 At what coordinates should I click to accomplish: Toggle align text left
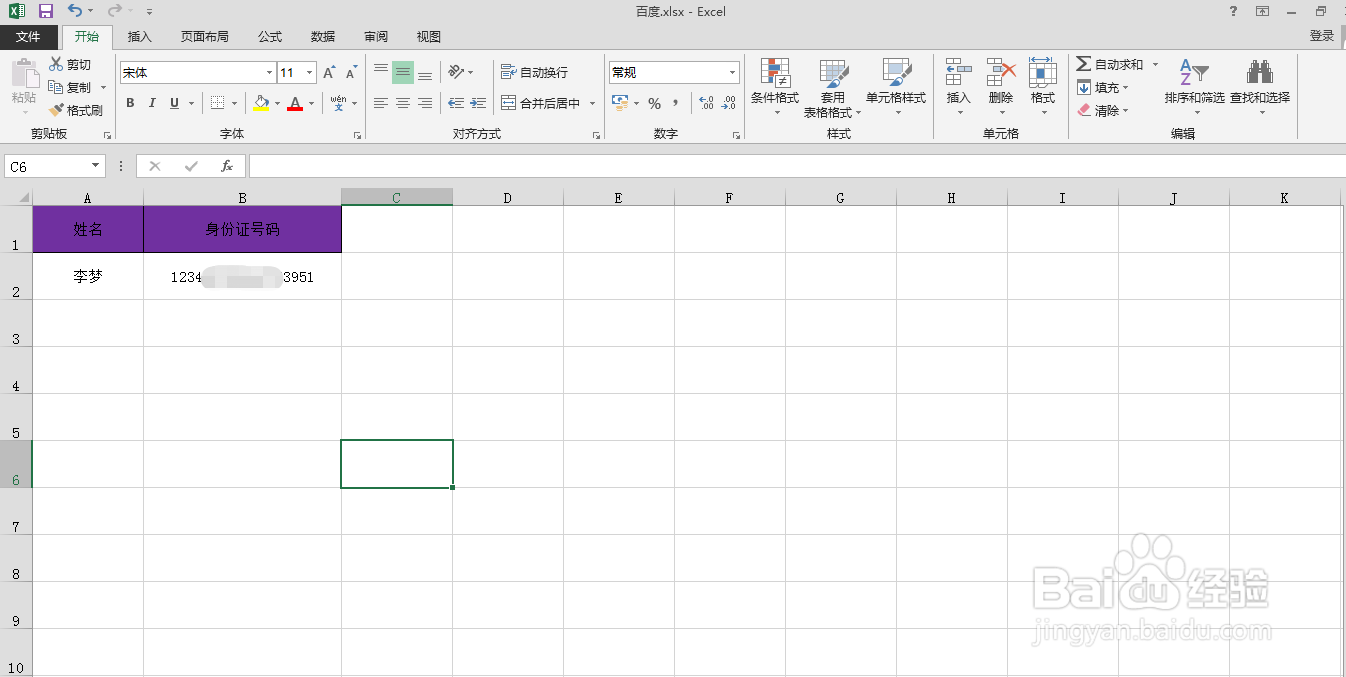tap(381, 103)
